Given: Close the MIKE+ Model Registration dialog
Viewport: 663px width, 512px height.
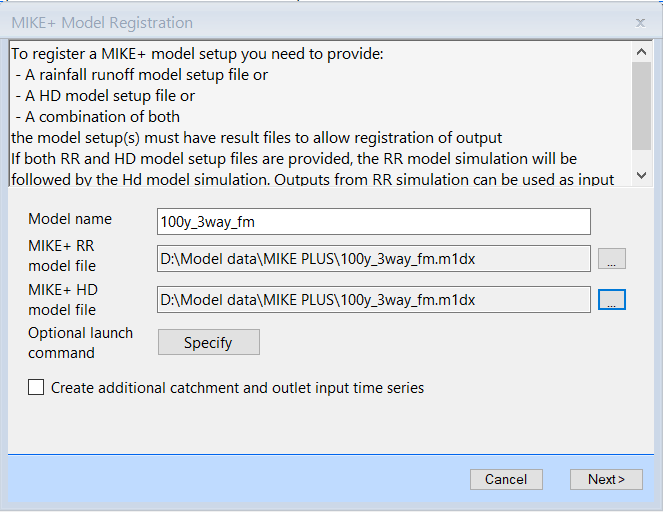Looking at the screenshot, I should click(x=640, y=23).
